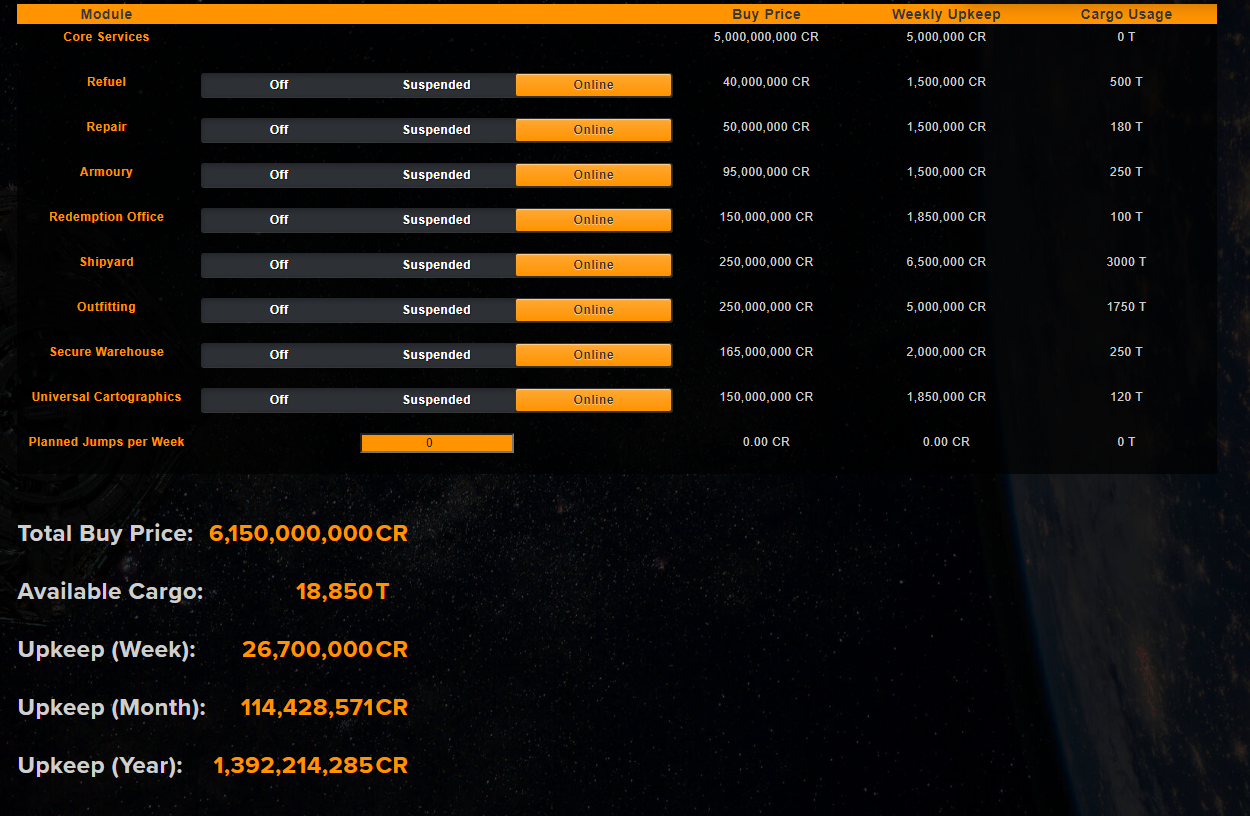Viewport: 1250px width, 816px height.
Task: Suspend Universal Cartographics module
Action: 436,400
